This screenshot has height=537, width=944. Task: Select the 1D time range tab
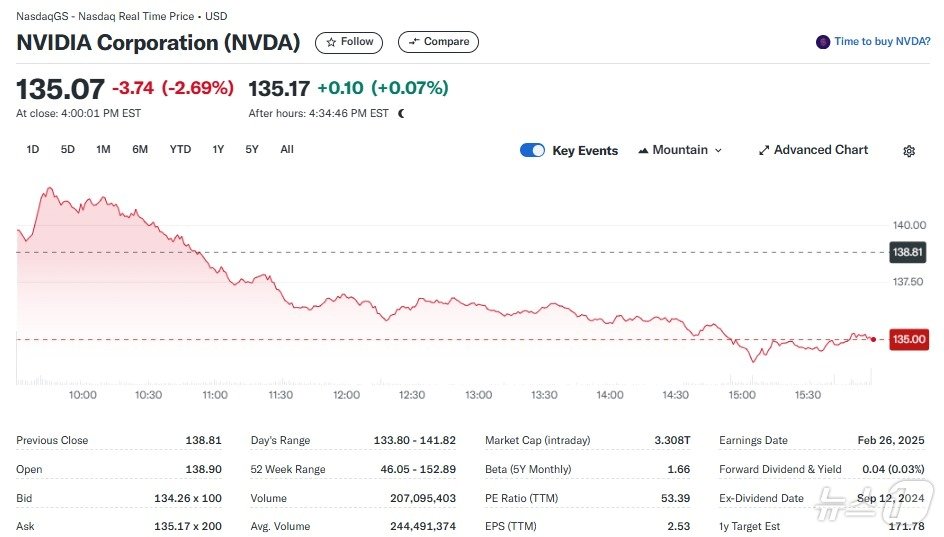(x=33, y=149)
